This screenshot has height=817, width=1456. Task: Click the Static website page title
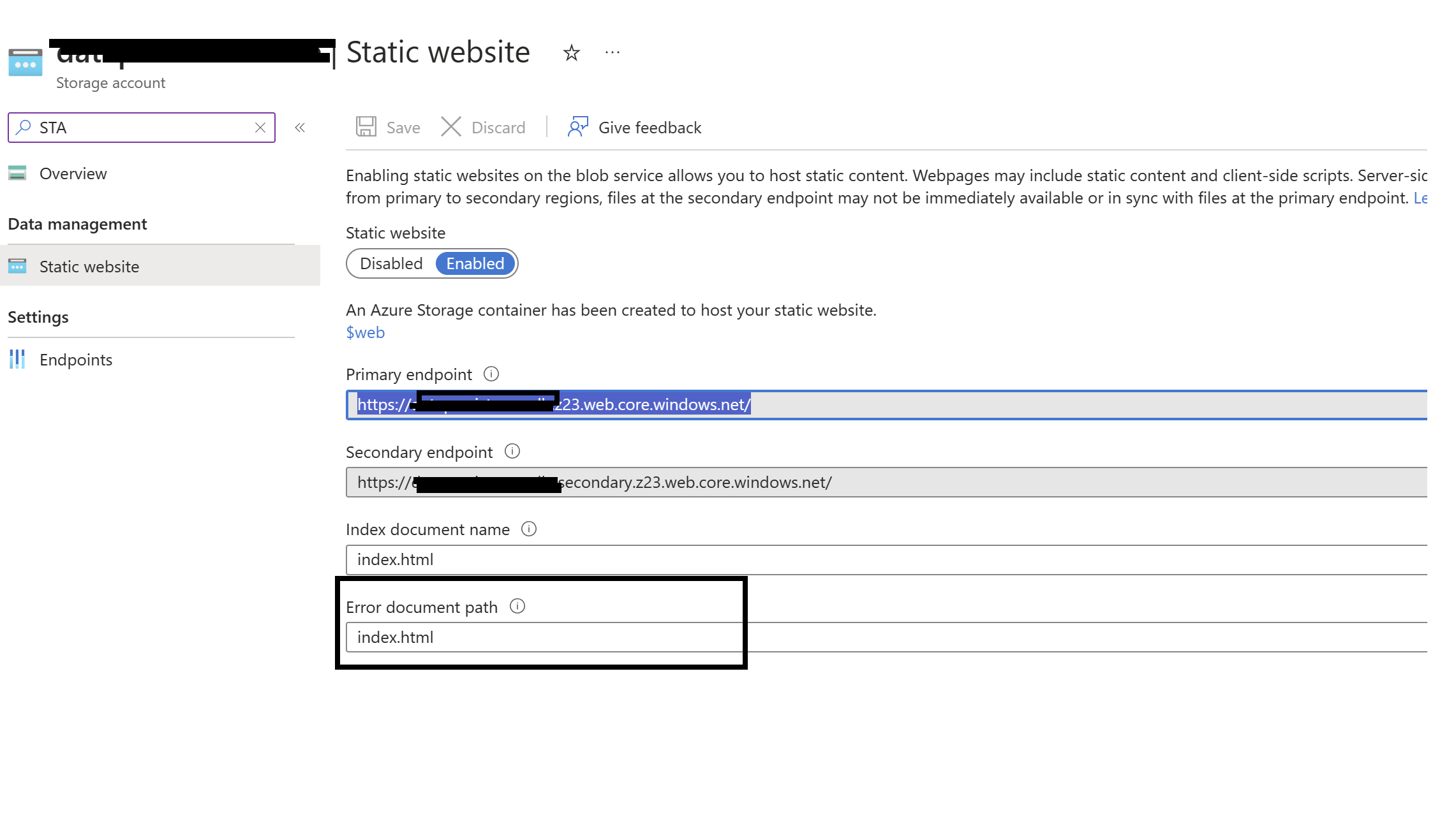(438, 52)
